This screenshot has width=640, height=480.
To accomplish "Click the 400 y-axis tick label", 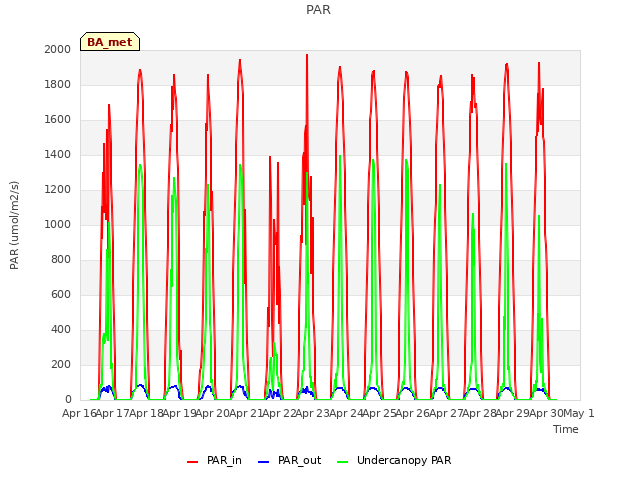I will click(61, 329).
